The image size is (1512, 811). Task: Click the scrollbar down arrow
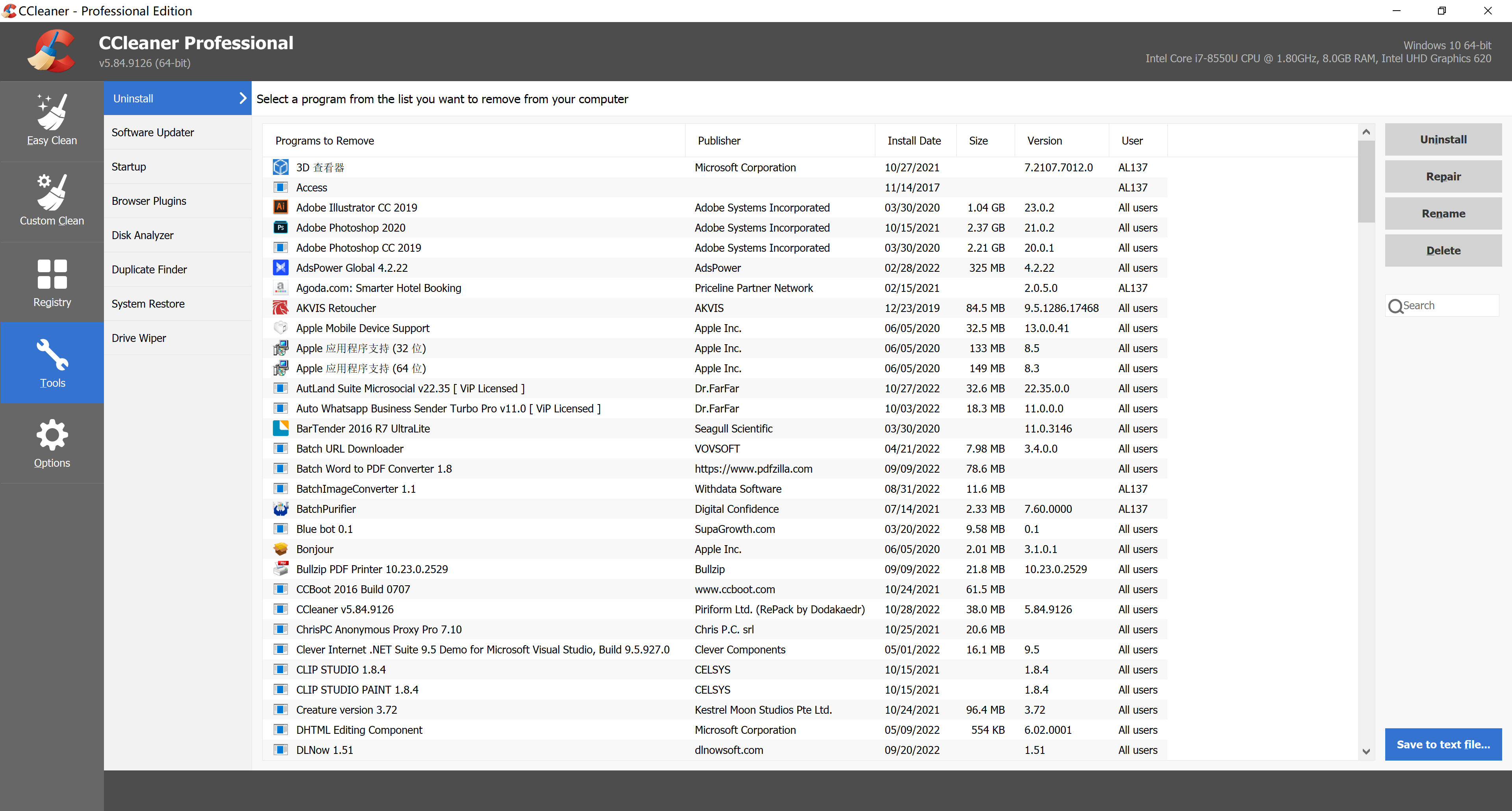1366,751
